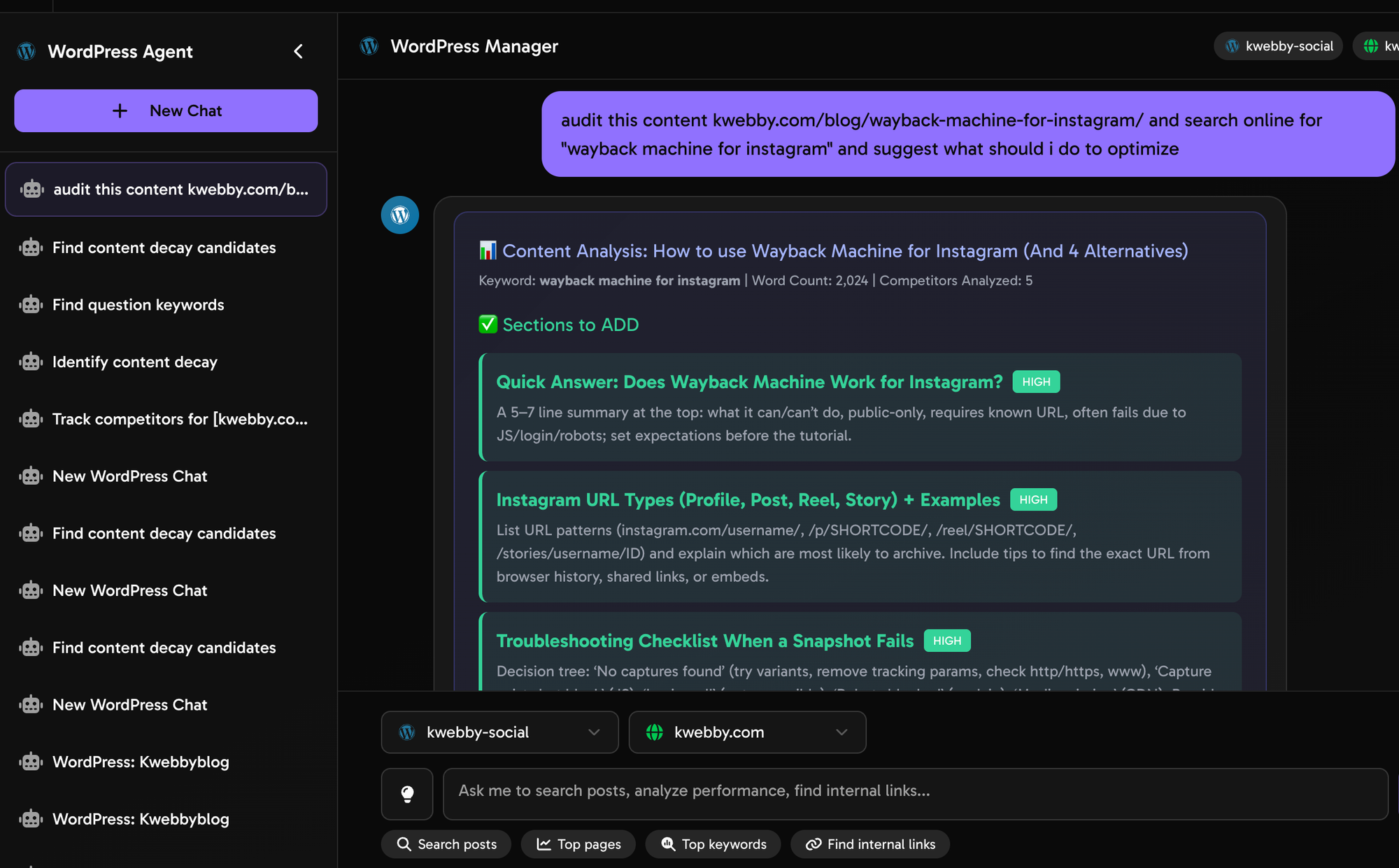Screen dimensions: 1399x868
Task: Select the kwebby-social badge in top right
Action: 1277,45
